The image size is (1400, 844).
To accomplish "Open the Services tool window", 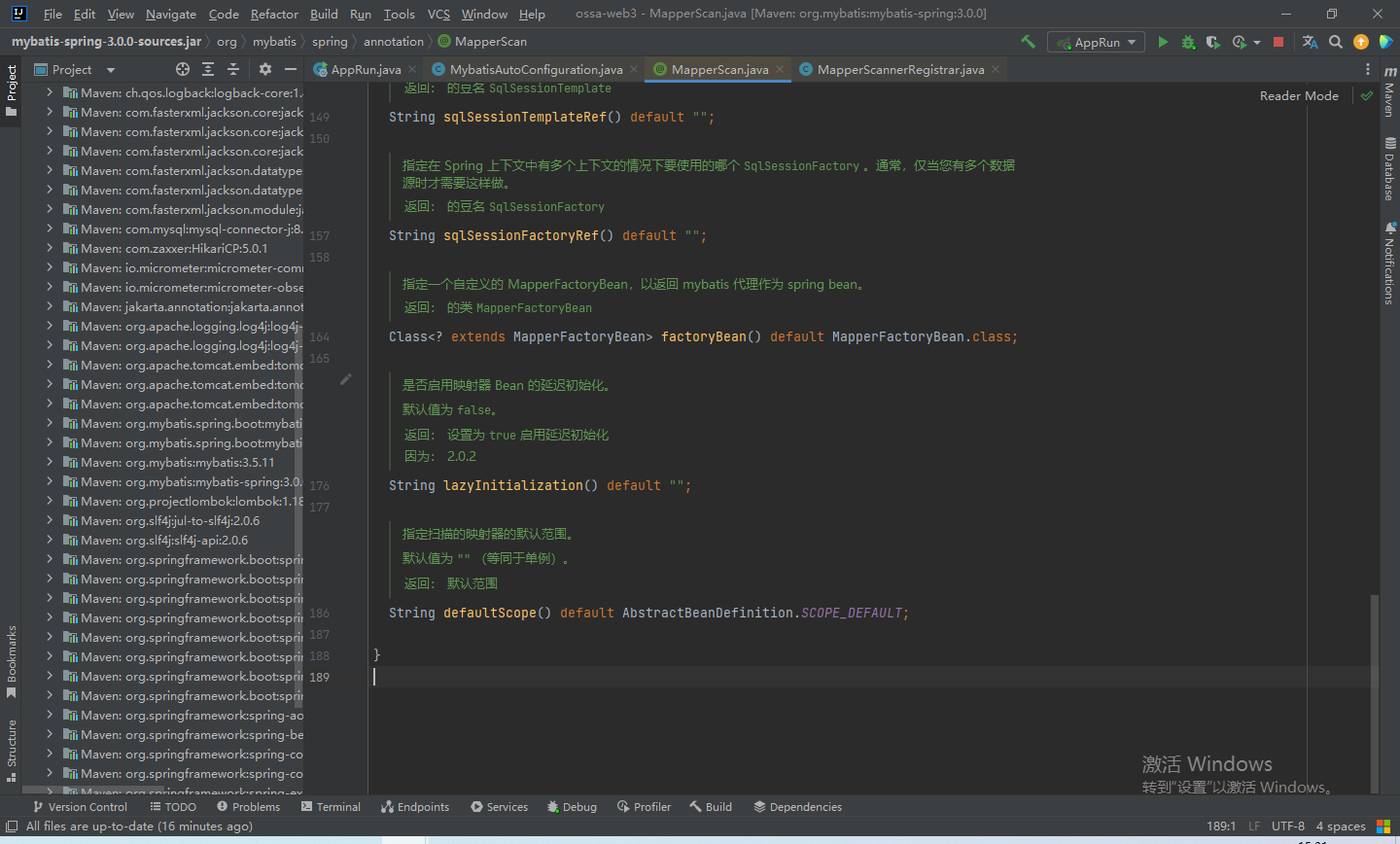I will [x=499, y=807].
